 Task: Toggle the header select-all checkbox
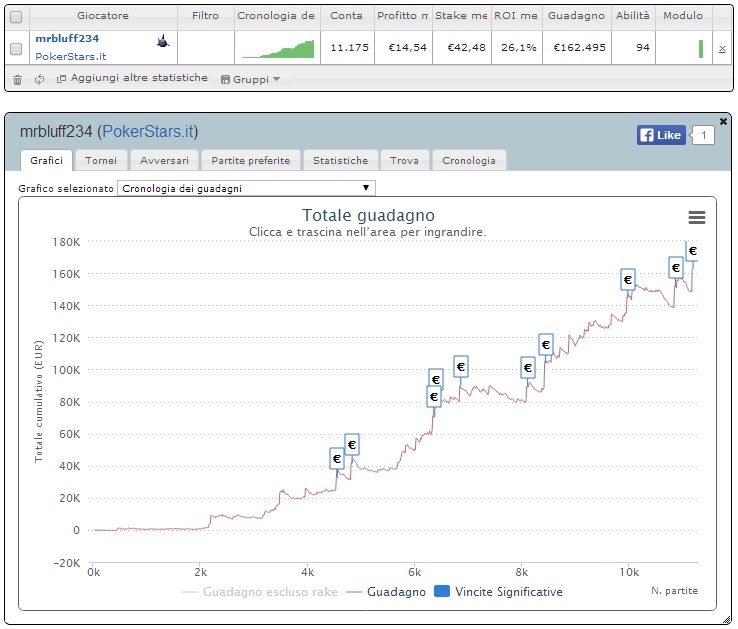(16, 17)
